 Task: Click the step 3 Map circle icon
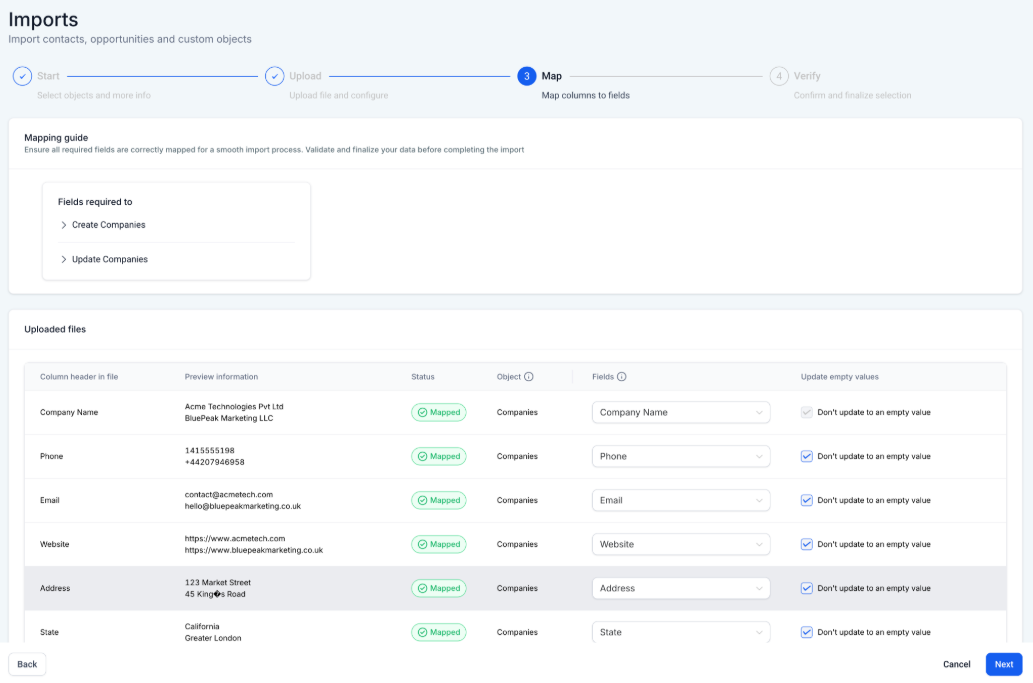(526, 76)
